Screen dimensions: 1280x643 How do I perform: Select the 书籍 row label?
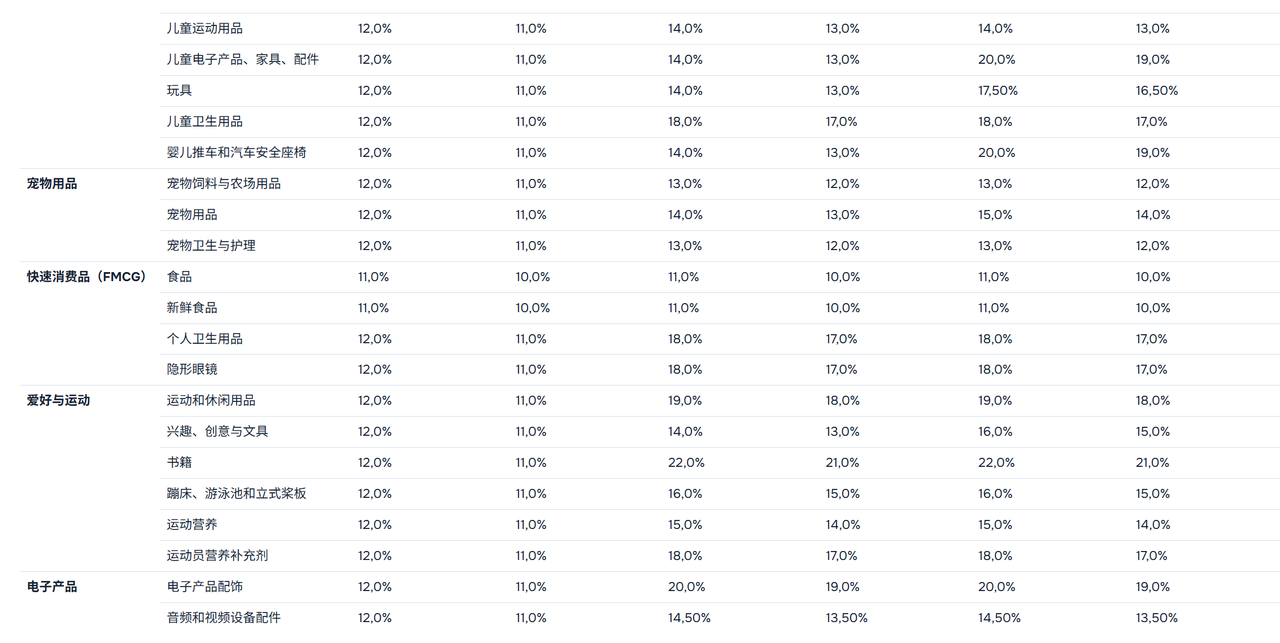179,463
